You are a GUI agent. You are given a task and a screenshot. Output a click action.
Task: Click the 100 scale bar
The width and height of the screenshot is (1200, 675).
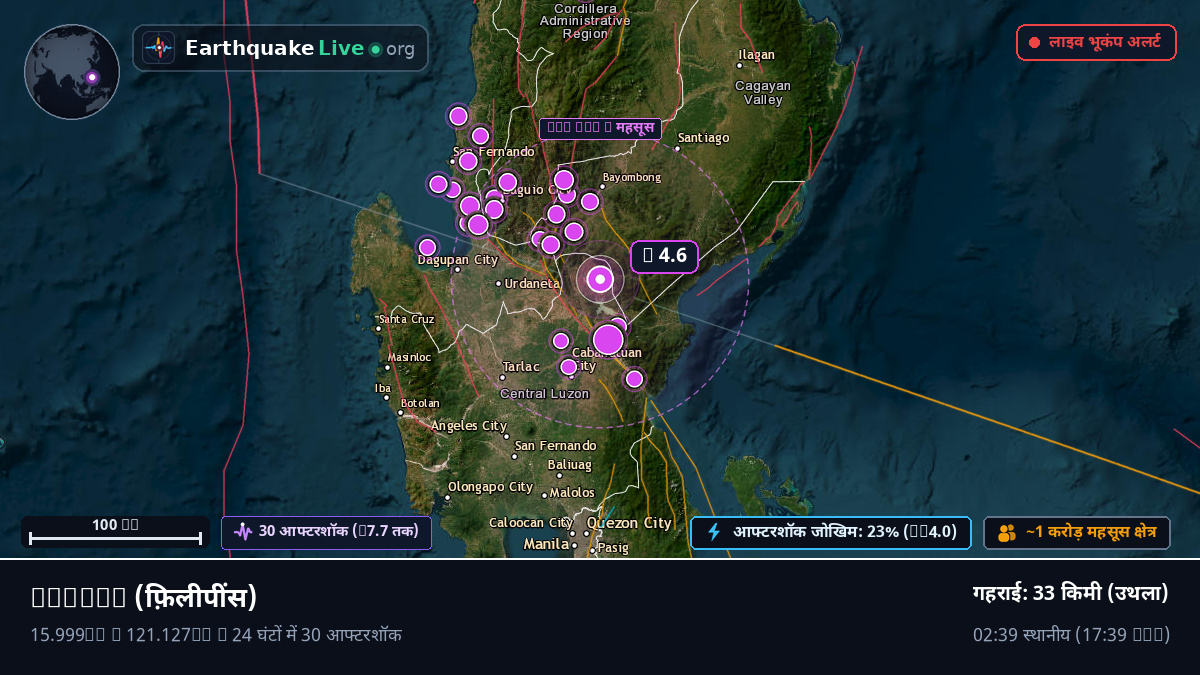116,531
